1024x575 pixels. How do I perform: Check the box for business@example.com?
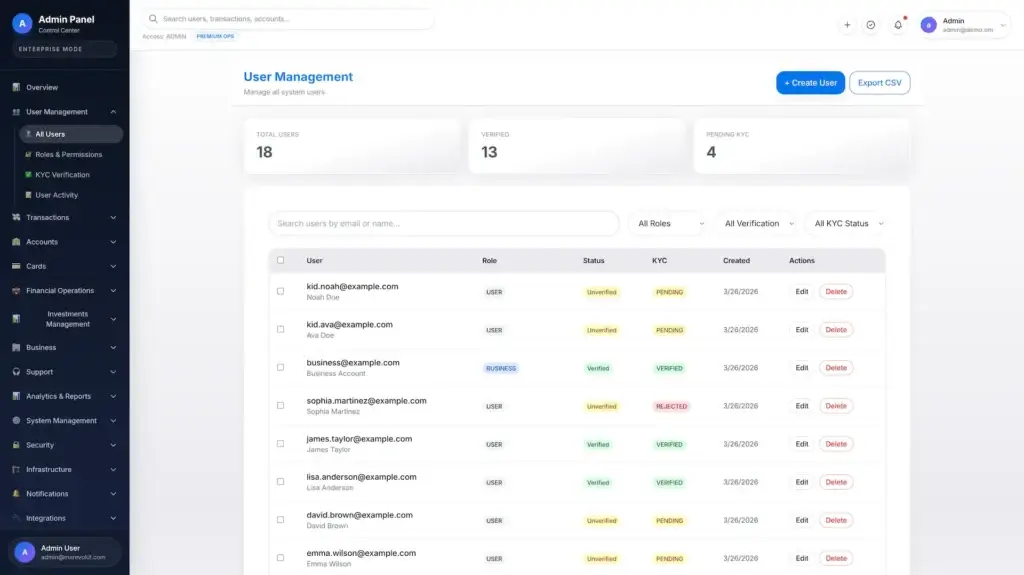coord(280,367)
